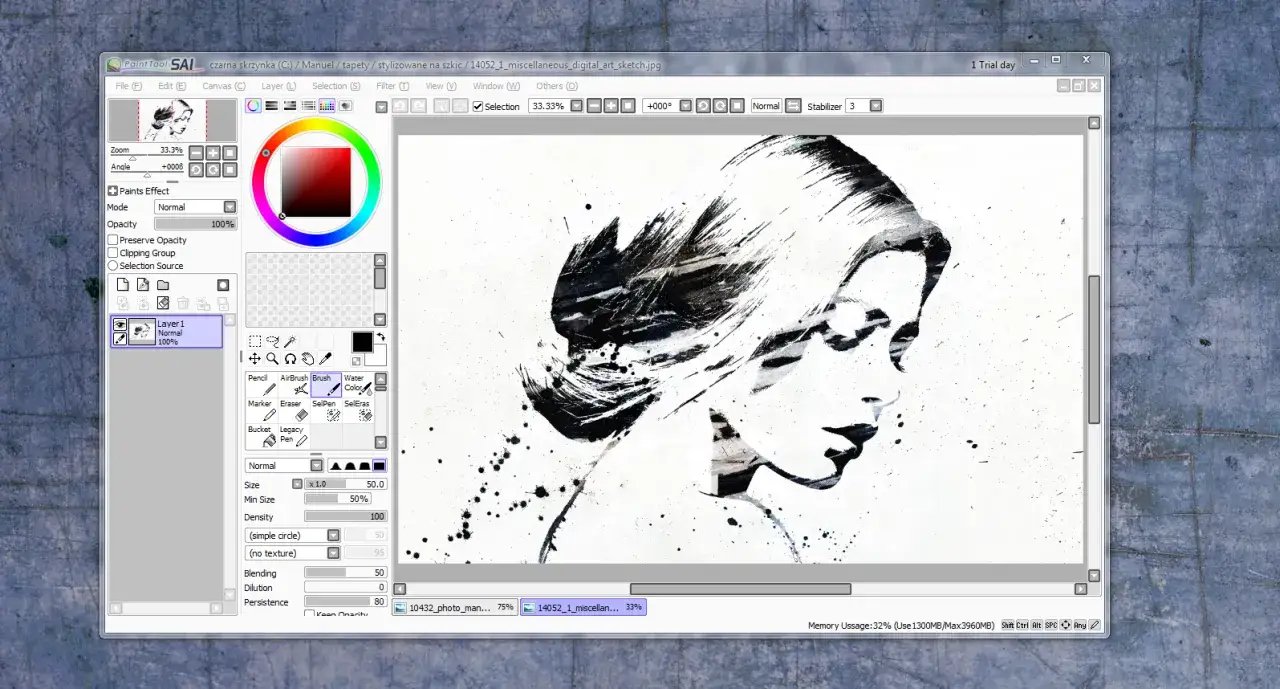Select the Eraser tool

coord(295,412)
